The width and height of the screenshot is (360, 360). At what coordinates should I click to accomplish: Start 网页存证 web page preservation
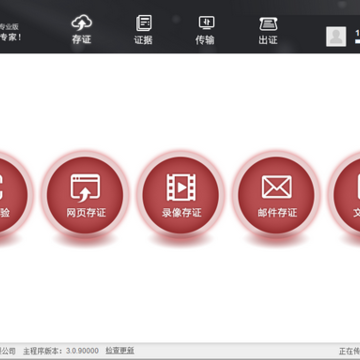tap(85, 195)
